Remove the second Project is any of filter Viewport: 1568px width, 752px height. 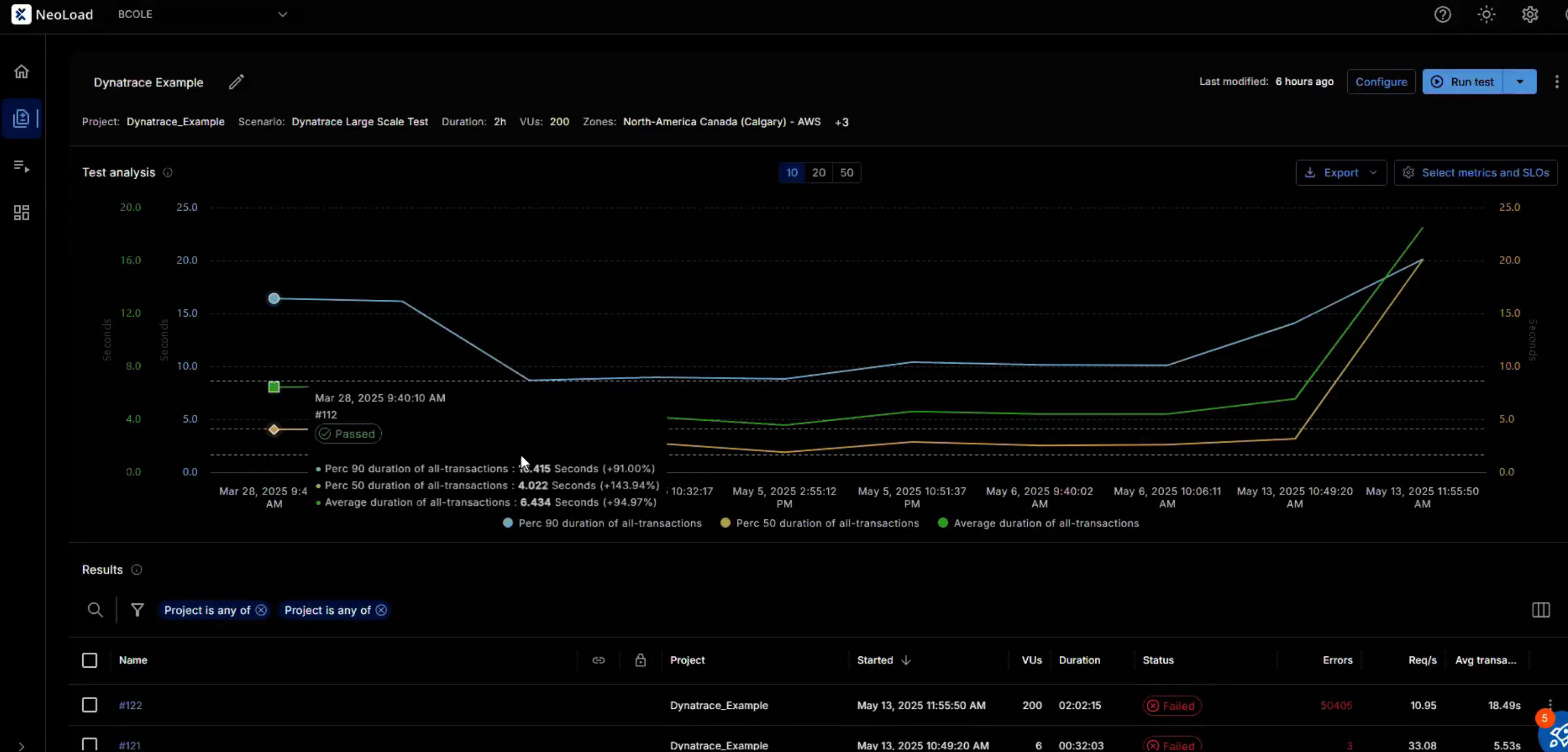381,610
